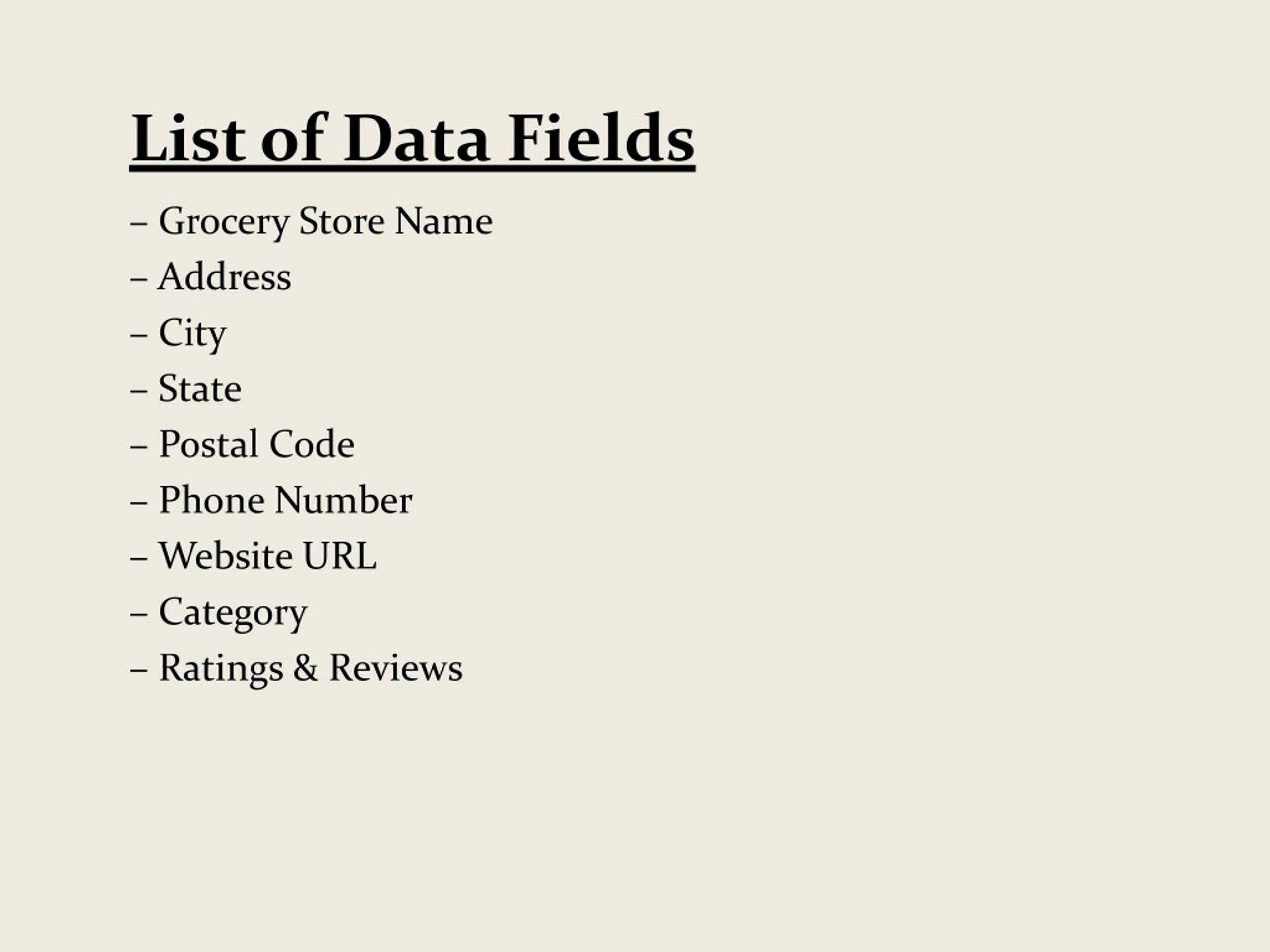Click the dash bullet before 'Grocery Store Name'
Screen dimensions: 1270x952
[x=139, y=223]
